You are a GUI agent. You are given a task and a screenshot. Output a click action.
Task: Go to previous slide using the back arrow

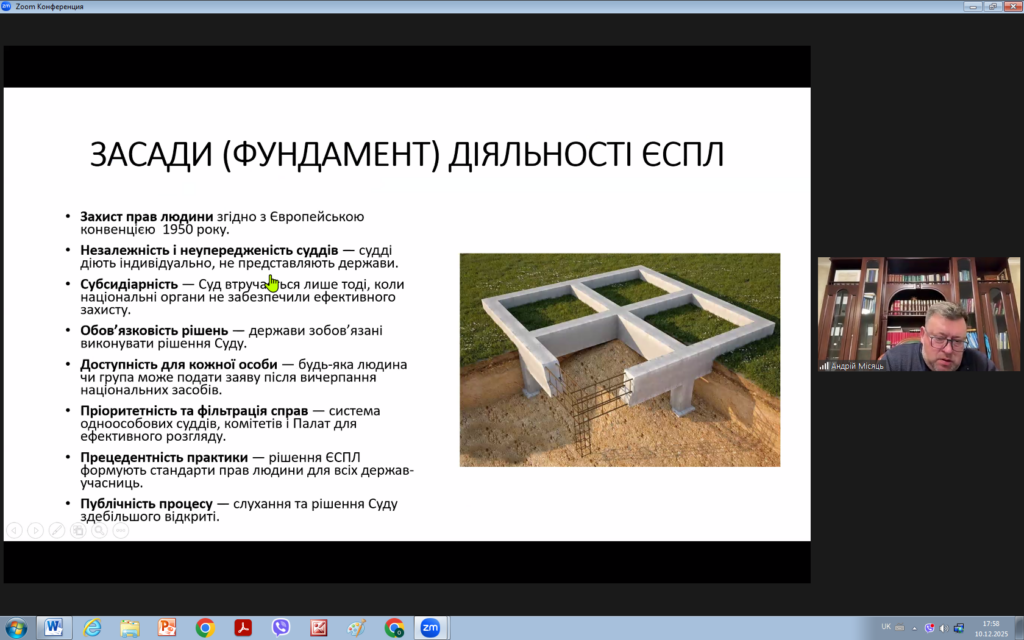point(14,530)
